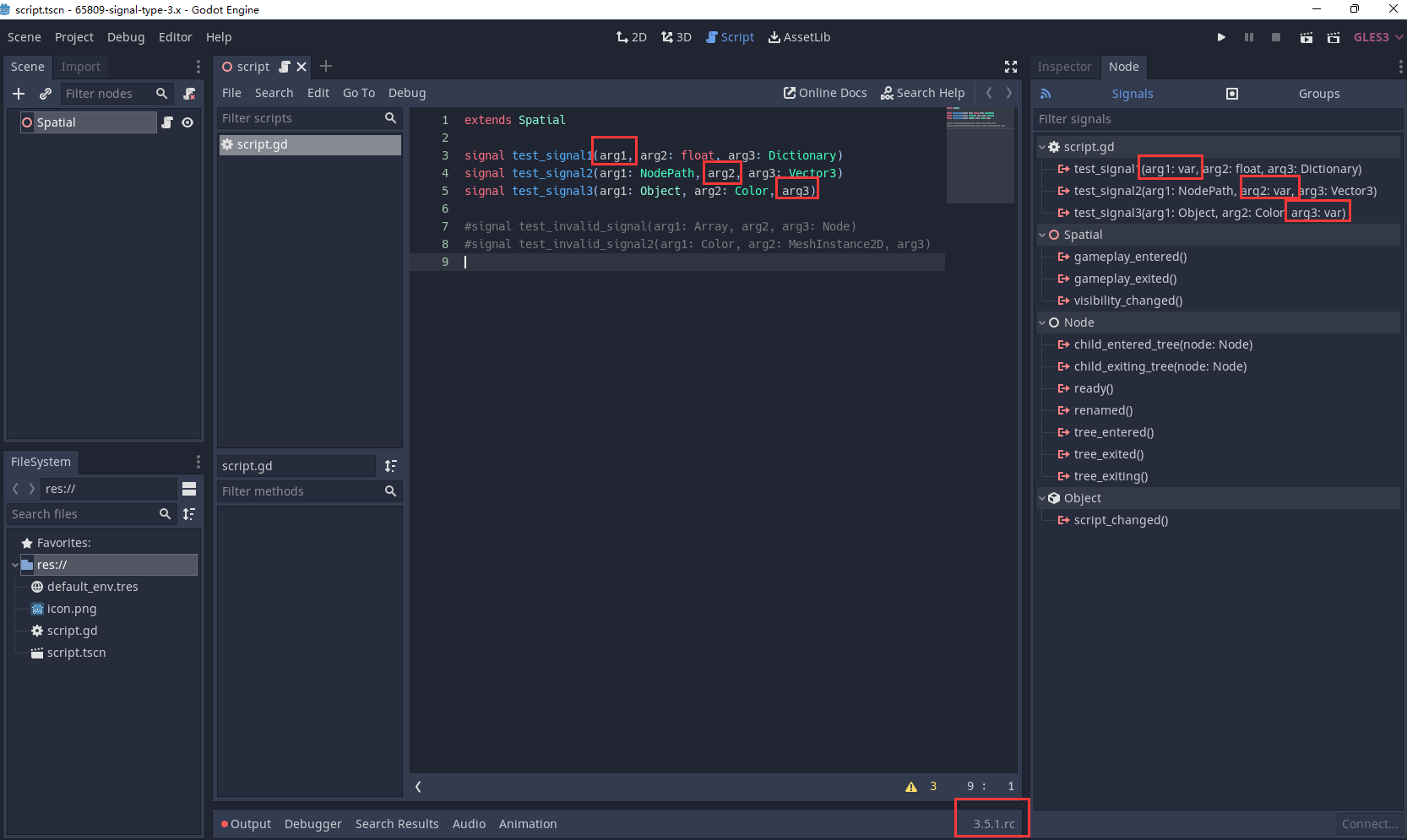Select the Signals section
Image resolution: width=1407 pixels, height=840 pixels.
[1133, 94]
